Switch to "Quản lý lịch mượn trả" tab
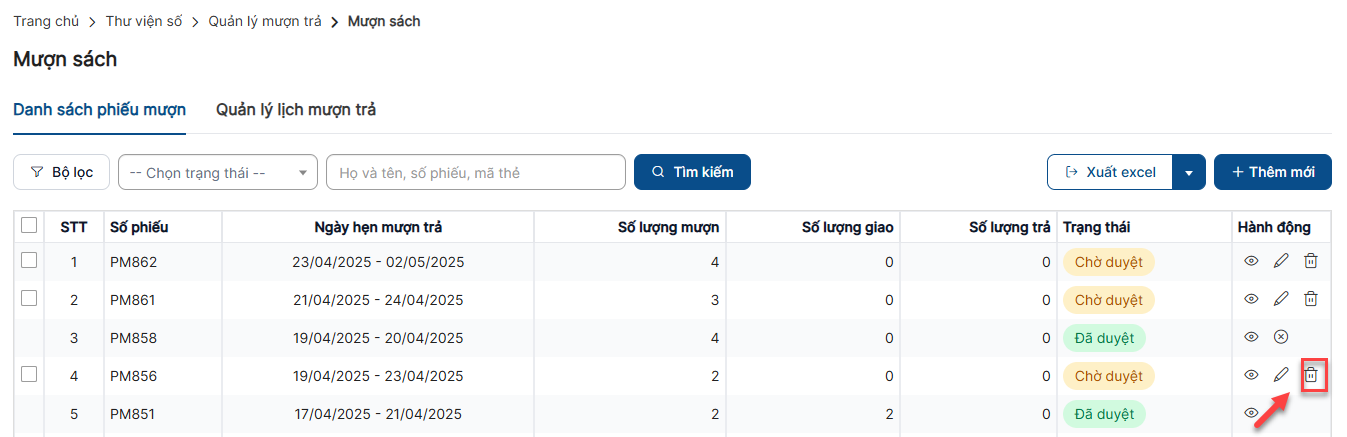The width and height of the screenshot is (1347, 437). [296, 110]
